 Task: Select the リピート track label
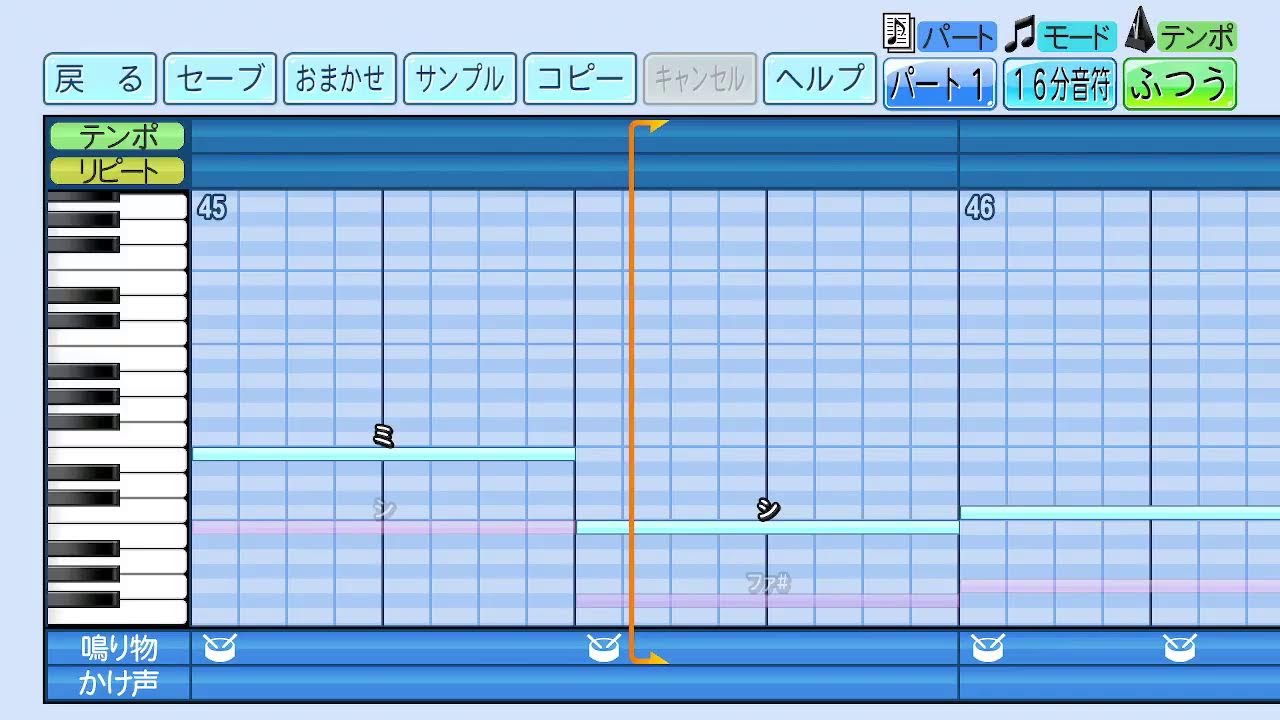click(117, 171)
